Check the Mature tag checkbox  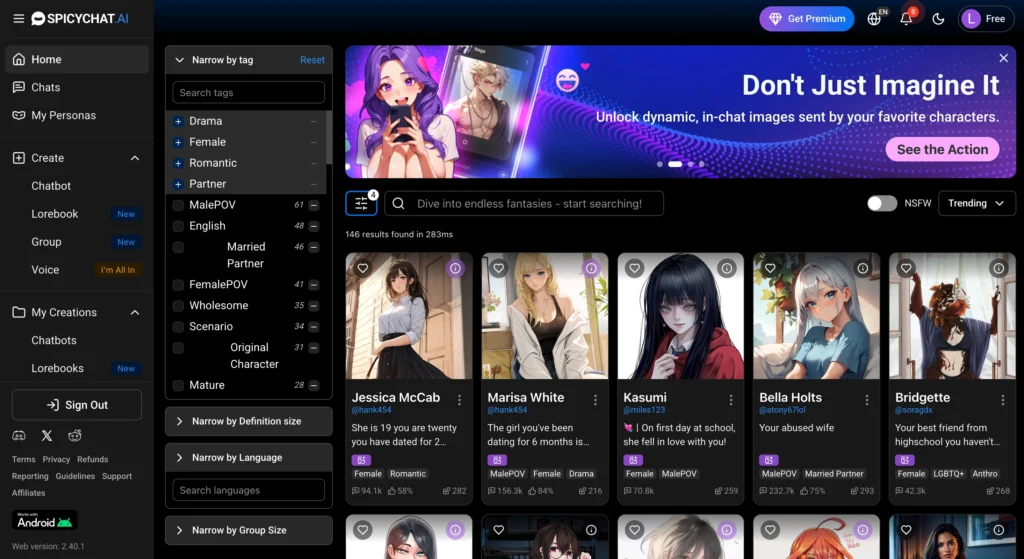pyautogui.click(x=178, y=385)
